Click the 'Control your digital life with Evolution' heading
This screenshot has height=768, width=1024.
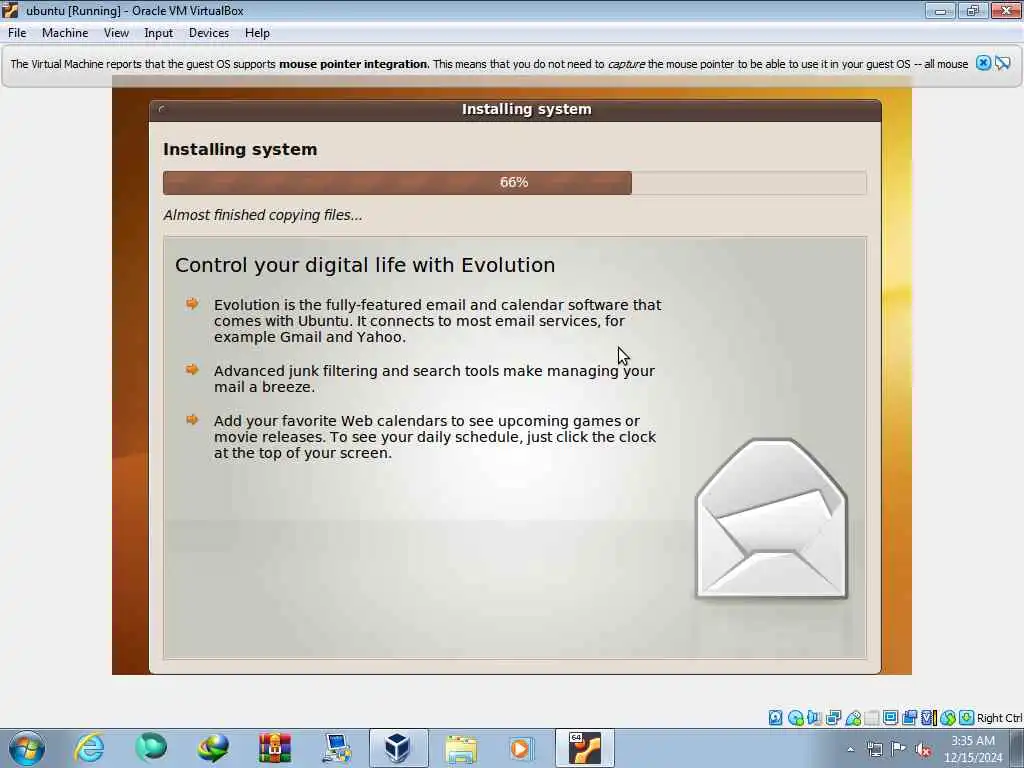click(365, 265)
